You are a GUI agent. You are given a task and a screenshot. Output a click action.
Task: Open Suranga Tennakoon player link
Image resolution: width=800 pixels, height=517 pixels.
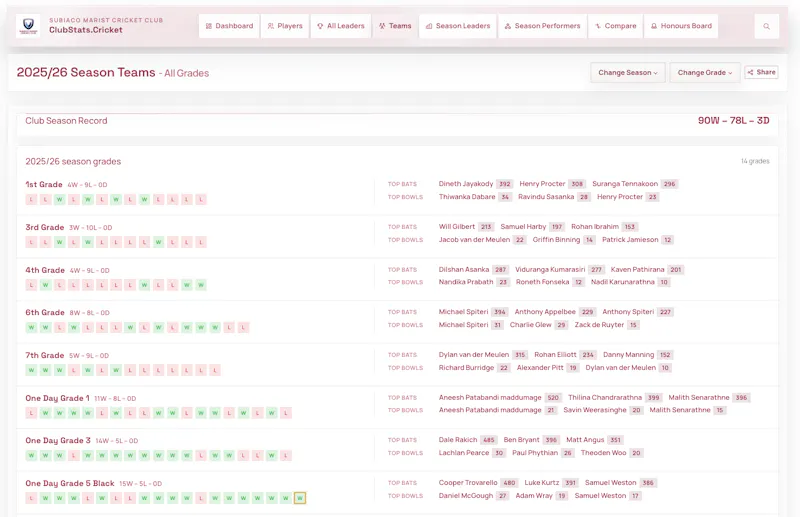pos(625,184)
